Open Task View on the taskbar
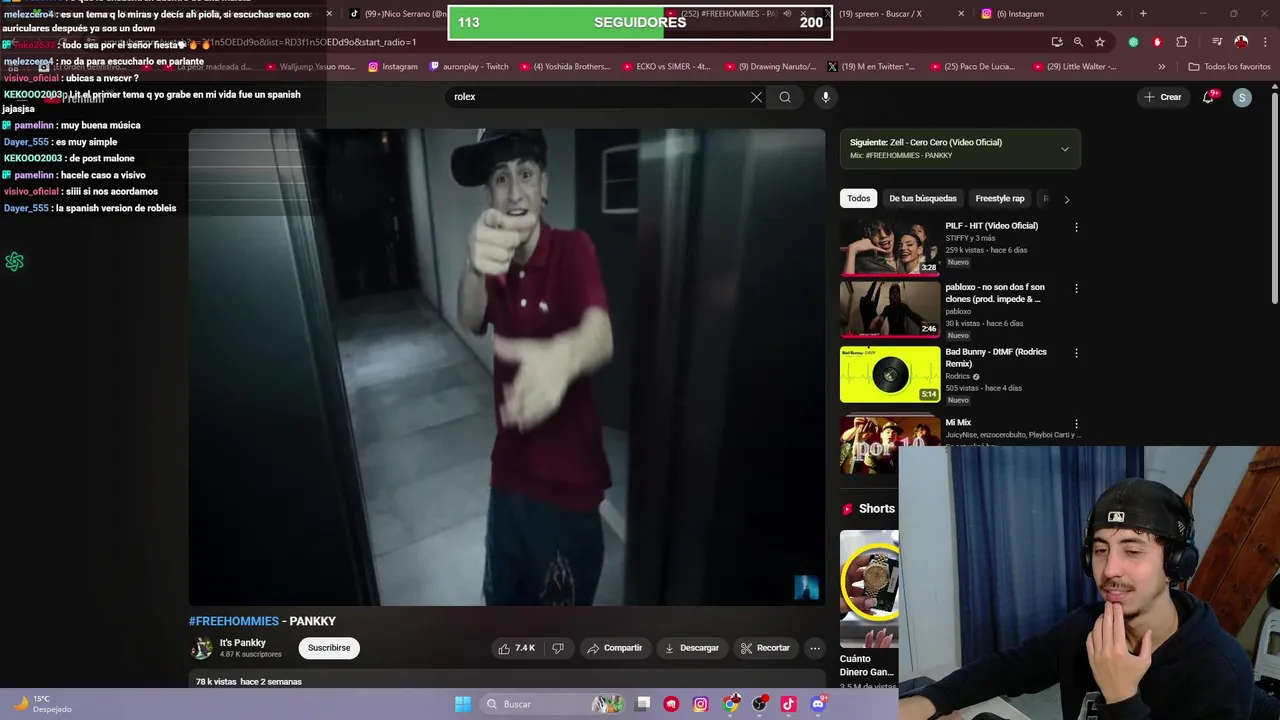This screenshot has height=720, width=1280. coord(643,704)
